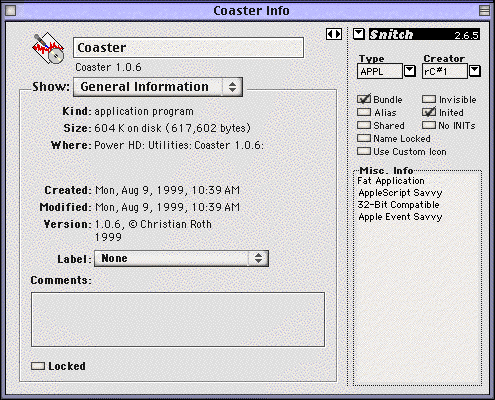495x400 pixels.
Task: Click the 32-Bit Compatible entry
Action: point(398,205)
